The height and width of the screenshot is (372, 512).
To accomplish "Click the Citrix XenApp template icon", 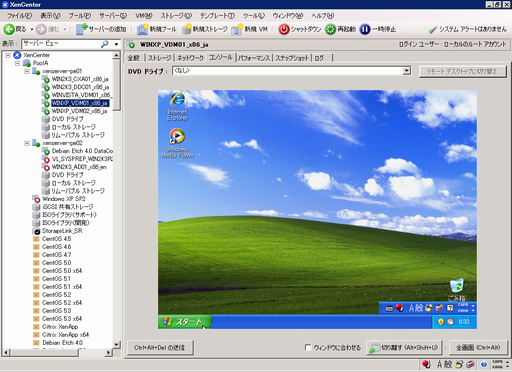I will [x=36, y=327].
